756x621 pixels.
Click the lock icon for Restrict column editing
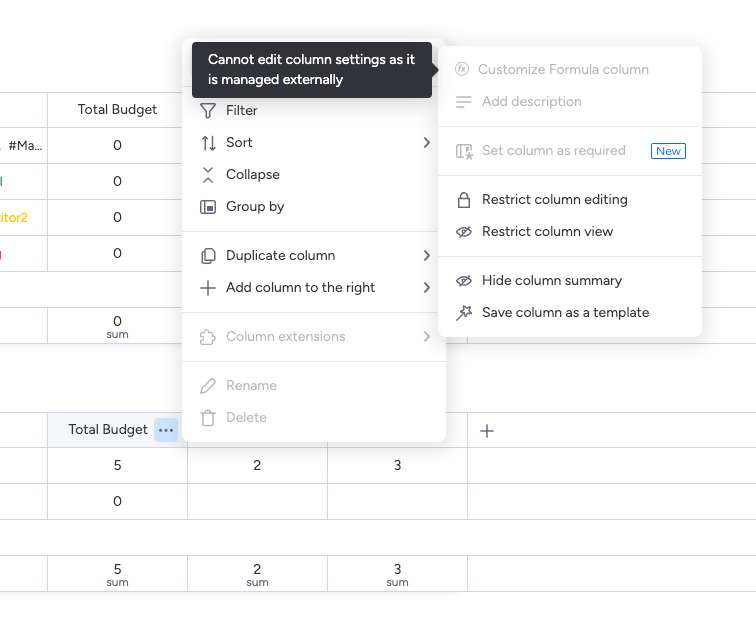coord(463,200)
